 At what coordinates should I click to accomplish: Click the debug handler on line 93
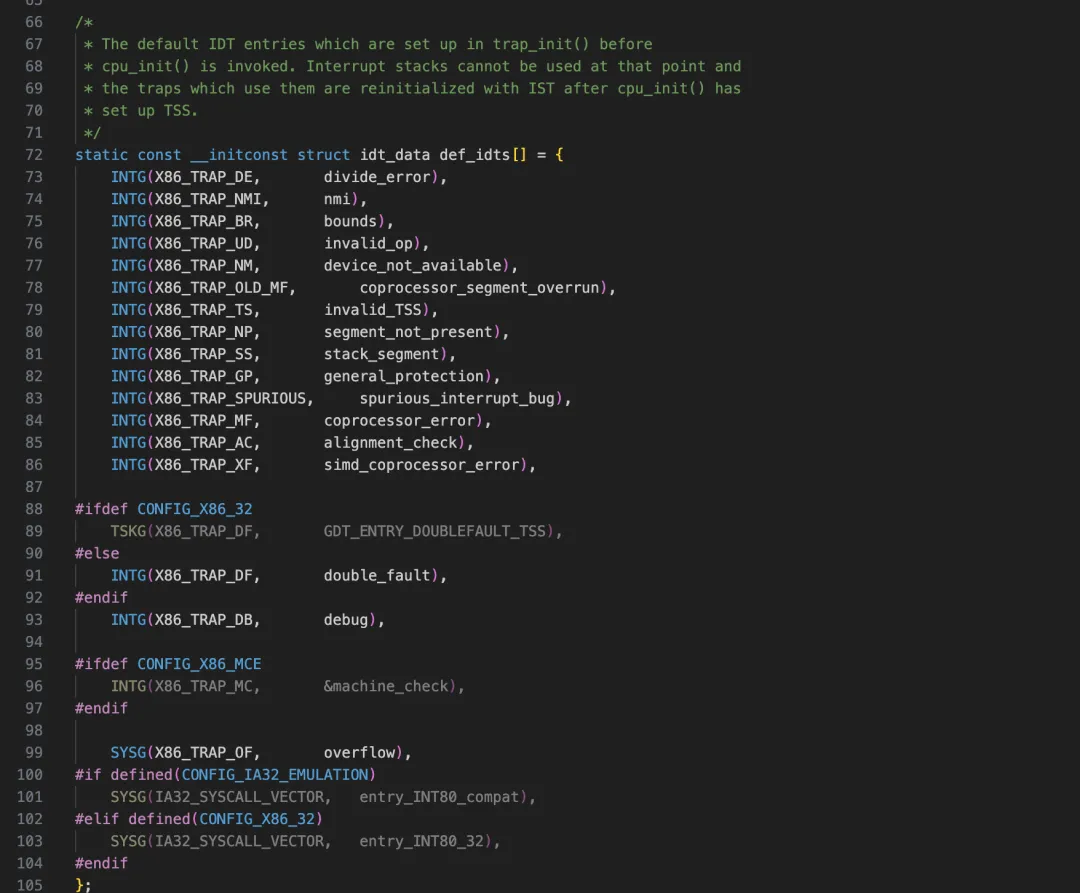tap(346, 620)
